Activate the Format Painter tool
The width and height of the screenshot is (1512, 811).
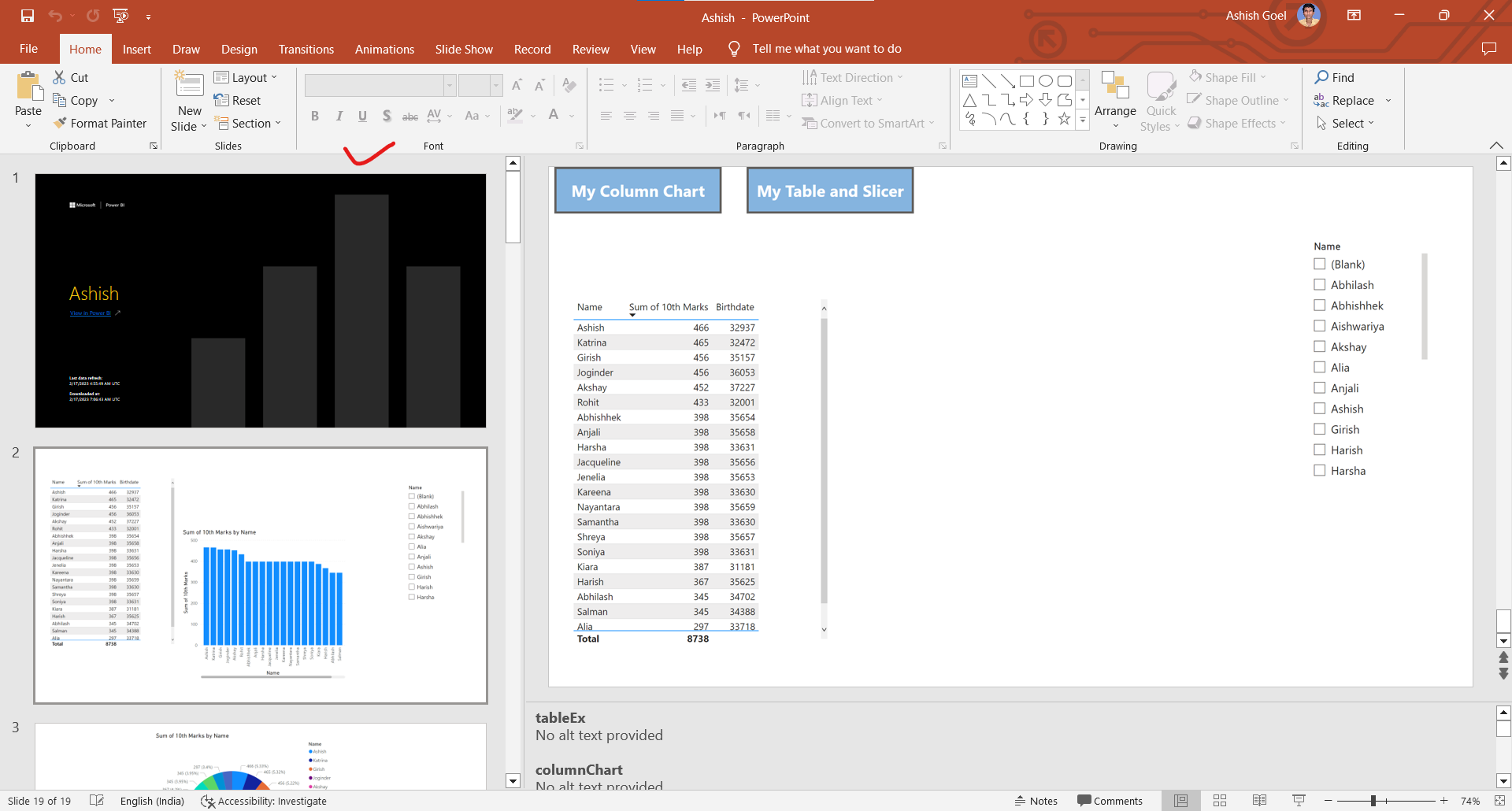tap(101, 123)
